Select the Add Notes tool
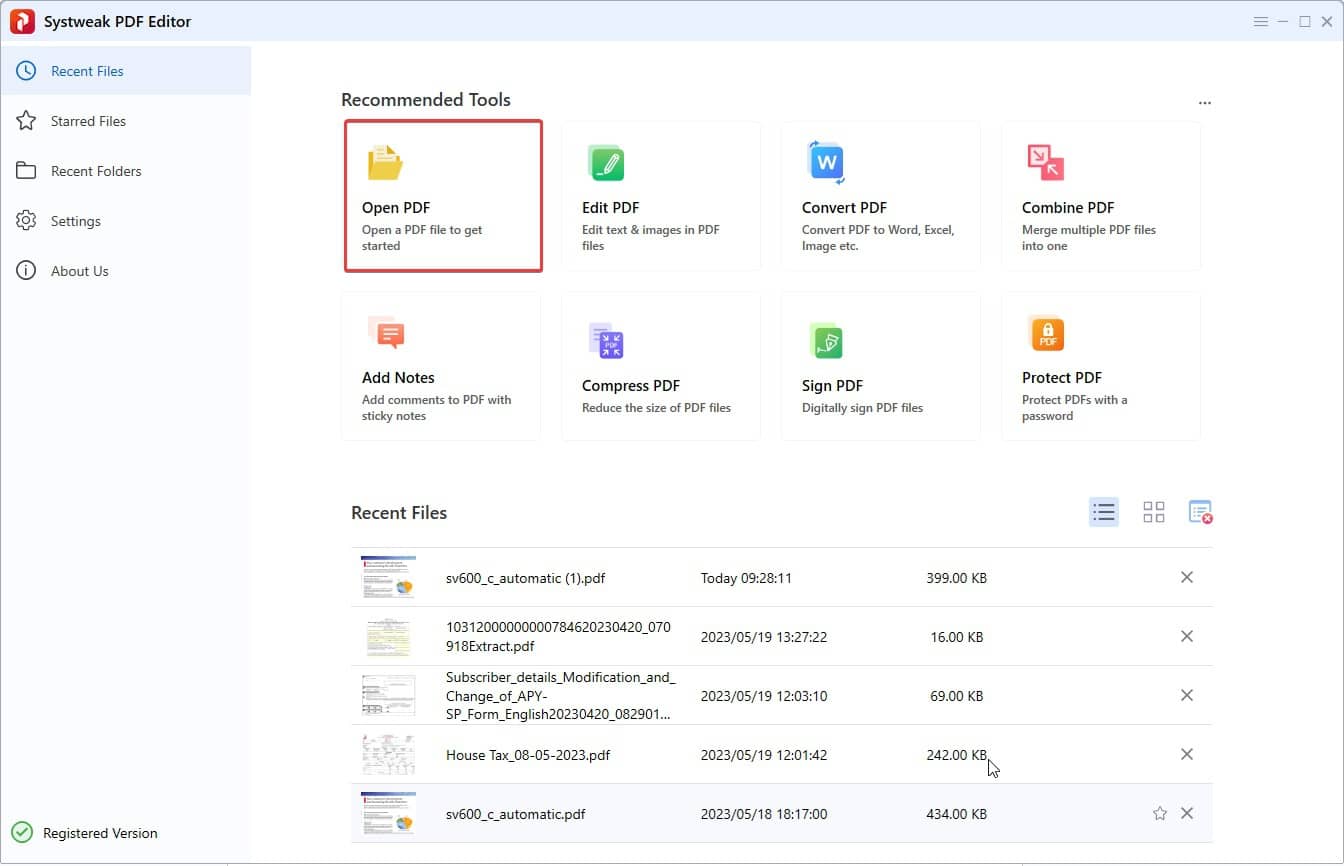The image size is (1344, 866). pos(443,365)
